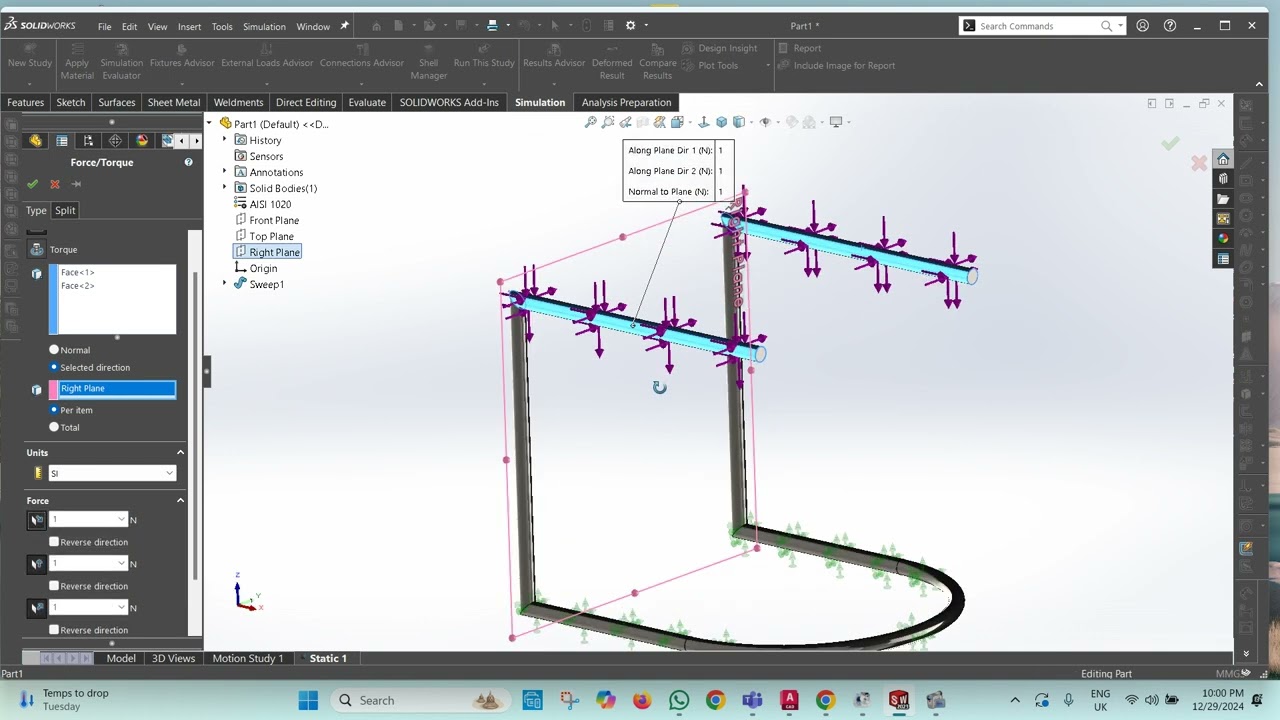Open Custom Properties in task pane
This screenshot has width=1280, height=720.
1223,259
